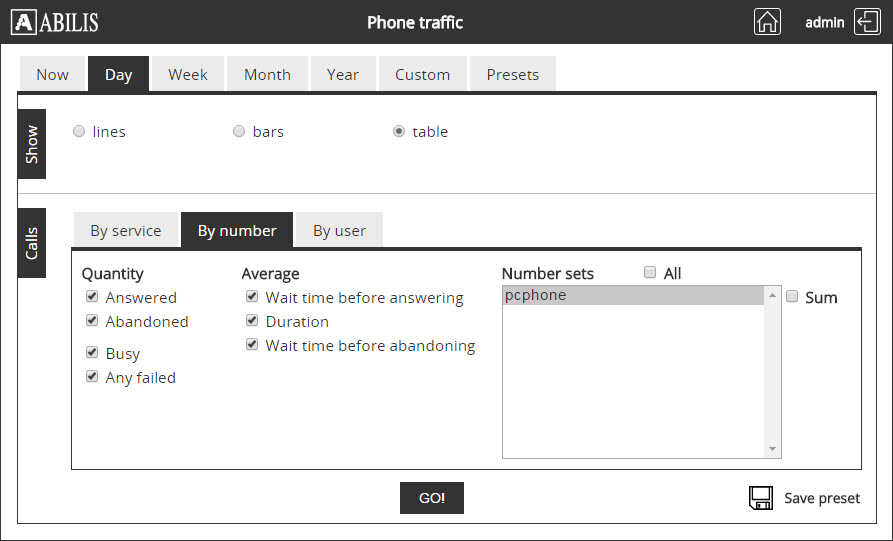Disable the Busy quantity checkbox
This screenshot has width=893, height=541.
[x=92, y=353]
